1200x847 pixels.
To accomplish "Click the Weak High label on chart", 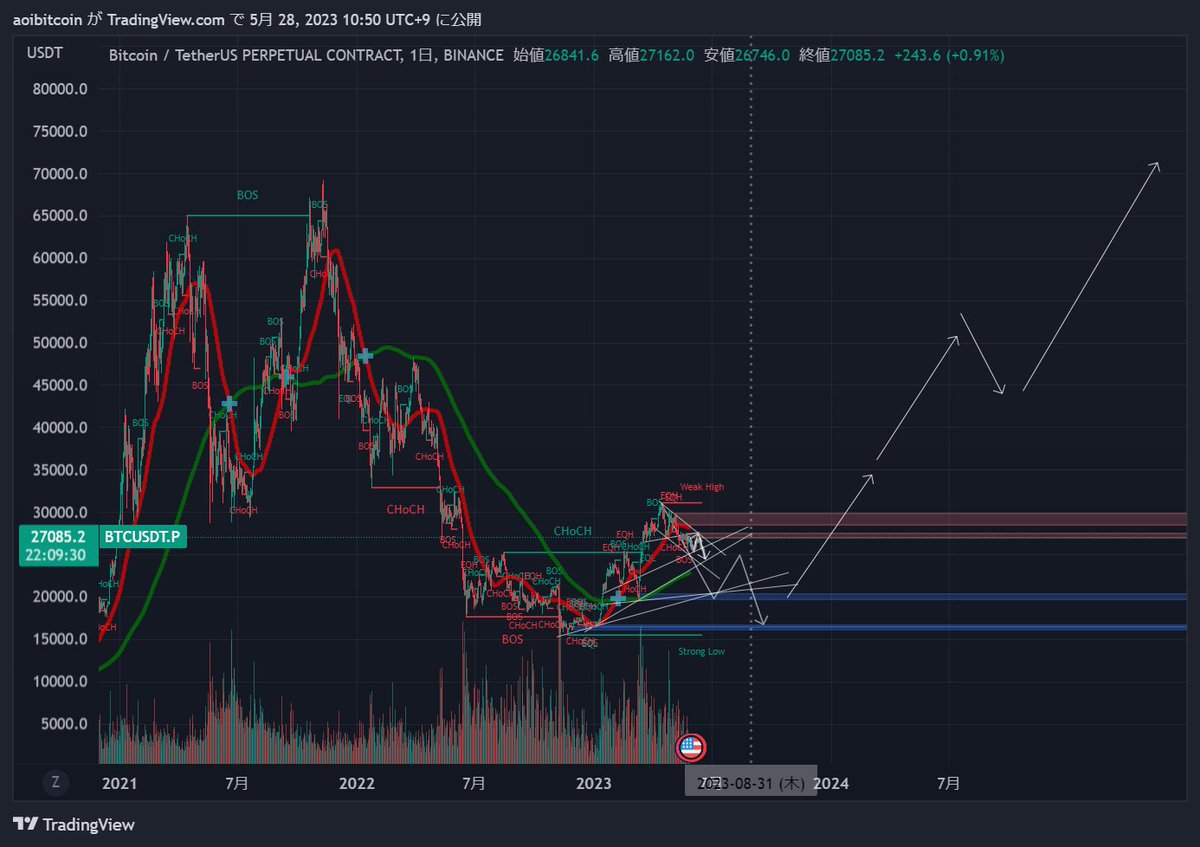I will [701, 487].
